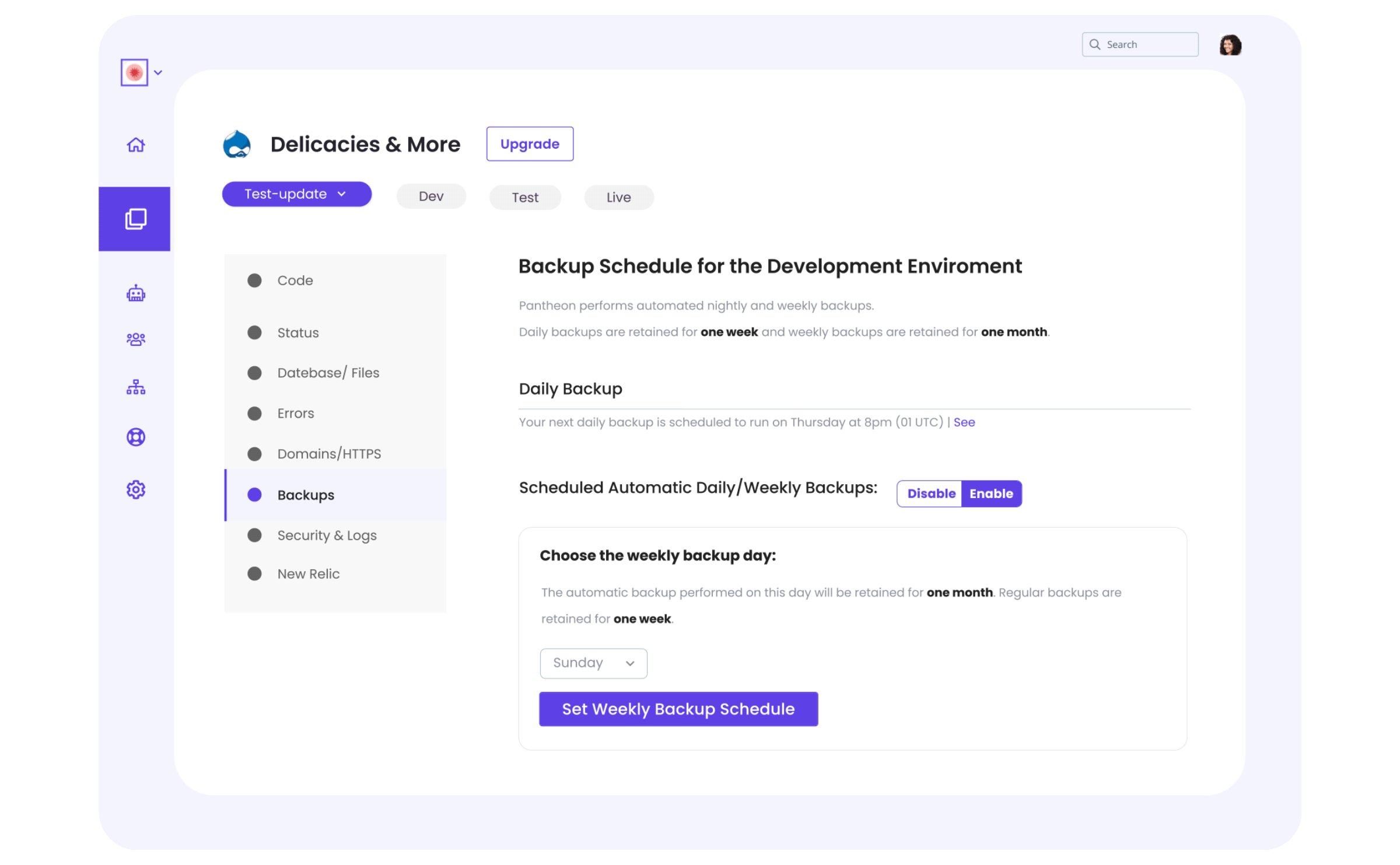
Task: Switch to the Live environment tab
Action: pos(618,198)
